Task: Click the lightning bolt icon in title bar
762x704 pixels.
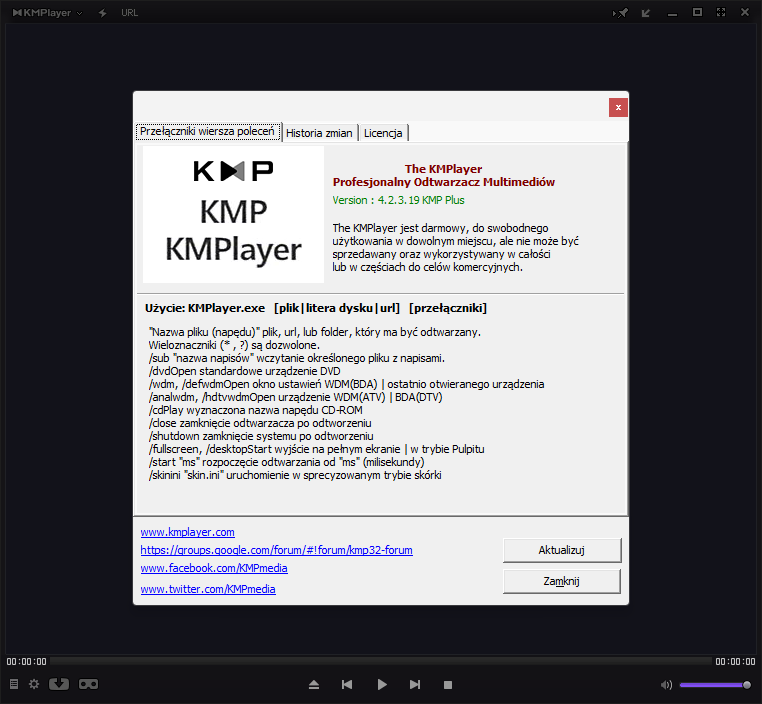Action: pyautogui.click(x=103, y=13)
